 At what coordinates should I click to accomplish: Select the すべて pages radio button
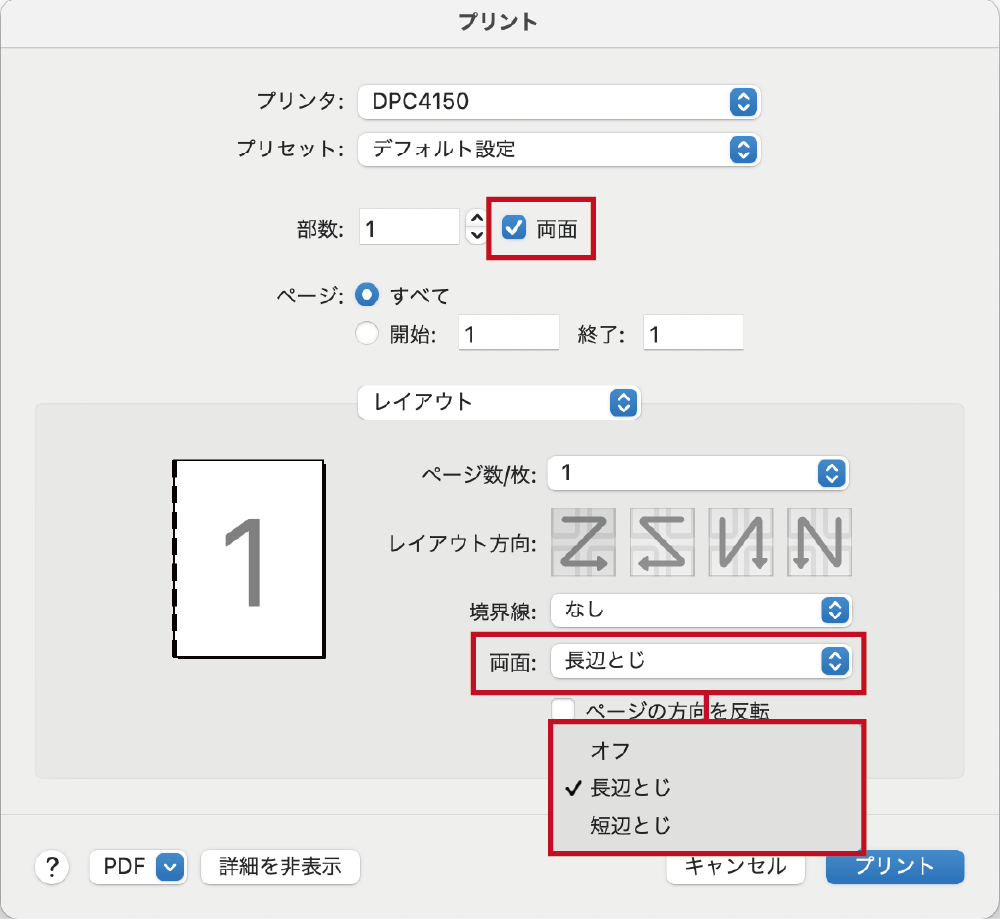[x=368, y=295]
